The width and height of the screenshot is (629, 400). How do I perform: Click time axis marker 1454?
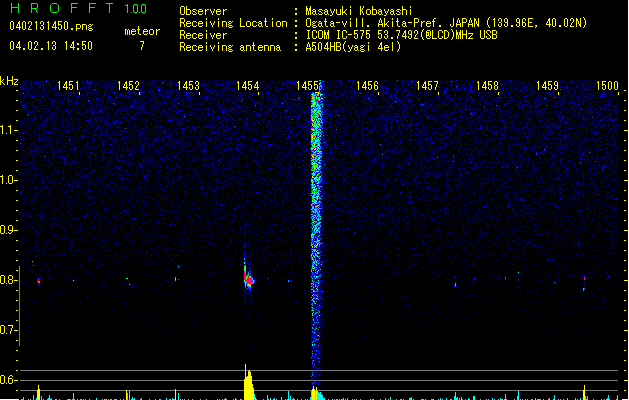click(x=248, y=86)
